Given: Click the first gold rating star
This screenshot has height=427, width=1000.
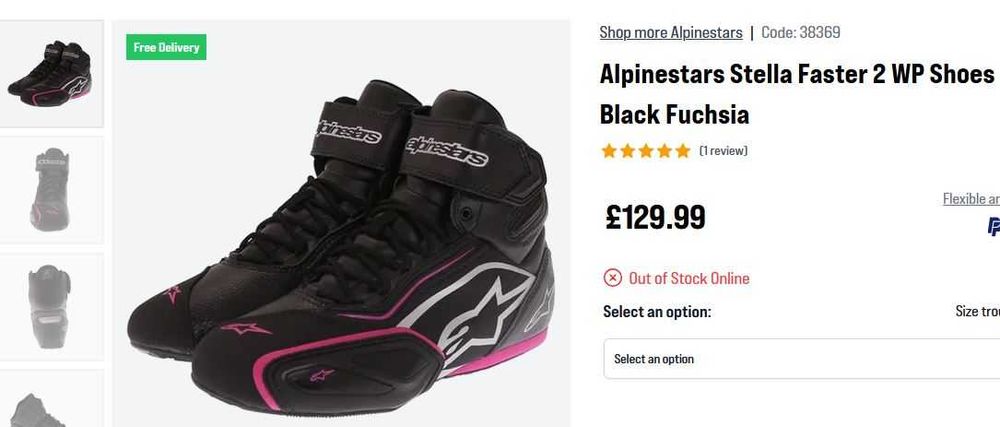Looking at the screenshot, I should click(608, 151).
